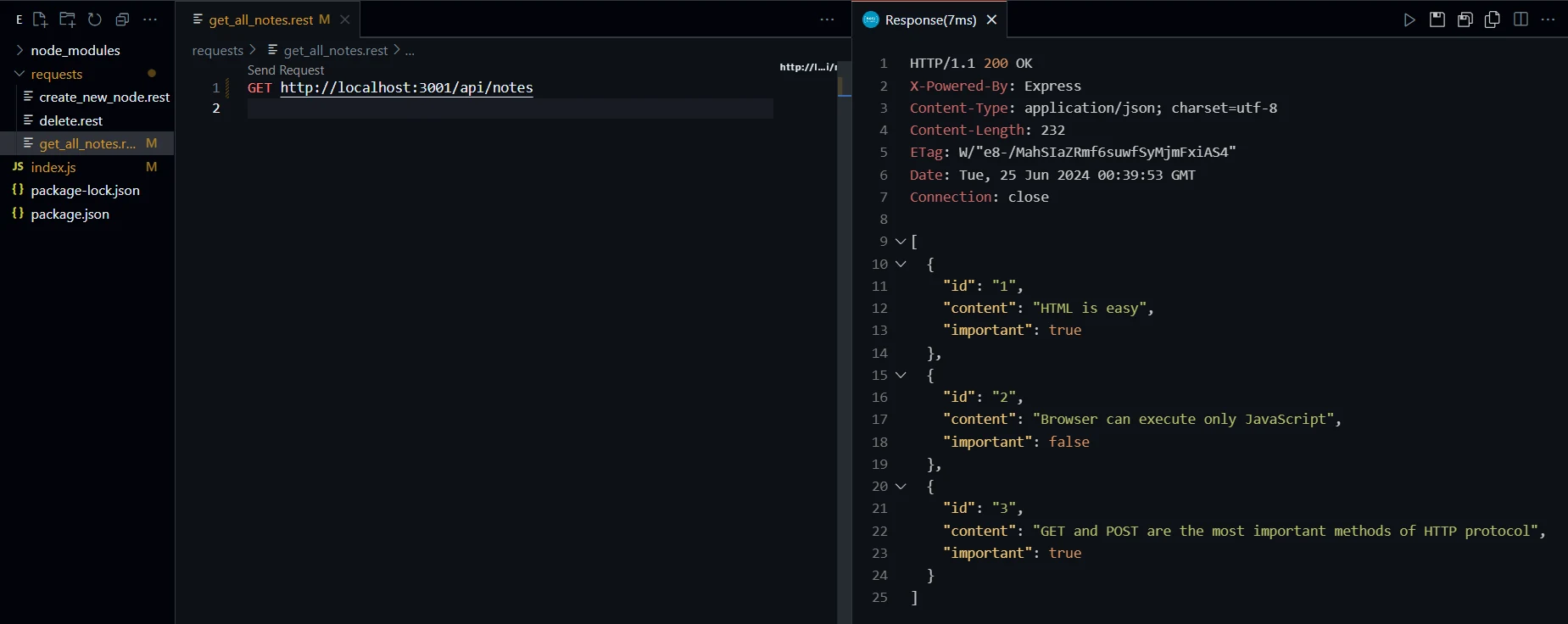1568x624 pixels.
Task: Open index.js file
Action: coord(86,167)
